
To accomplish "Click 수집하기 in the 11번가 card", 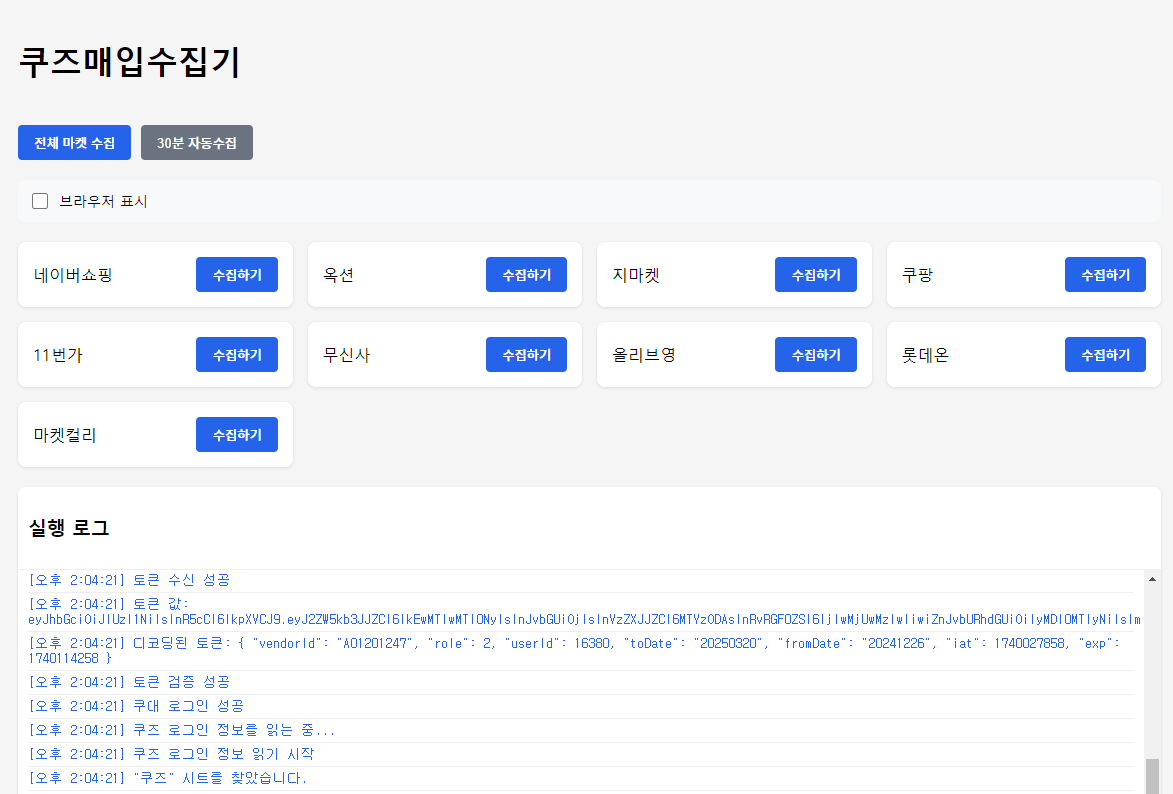I will pyautogui.click(x=237, y=355).
